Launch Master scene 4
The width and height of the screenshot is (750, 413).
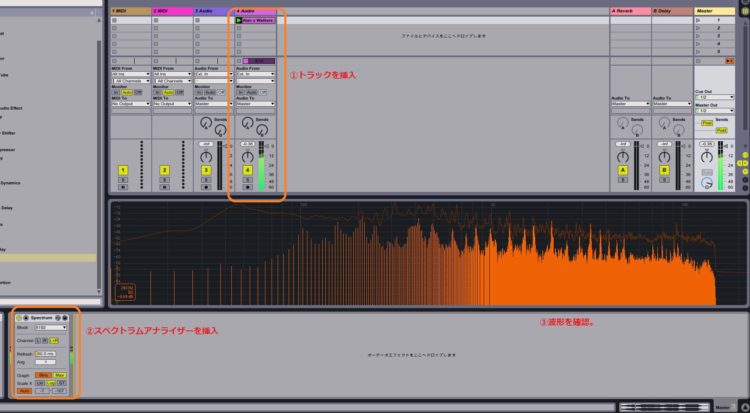coord(698,44)
